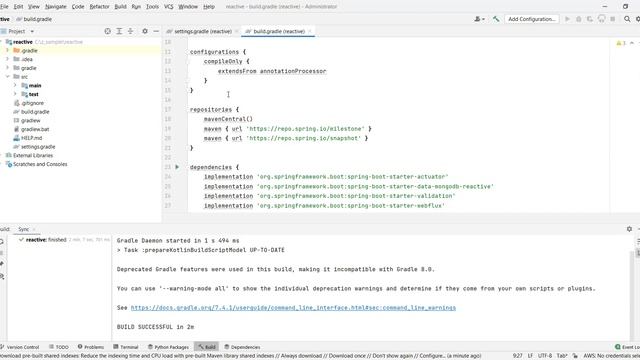The image size is (640, 360).
Task: Select build.gradle in project tree
Action: [x=35, y=111]
